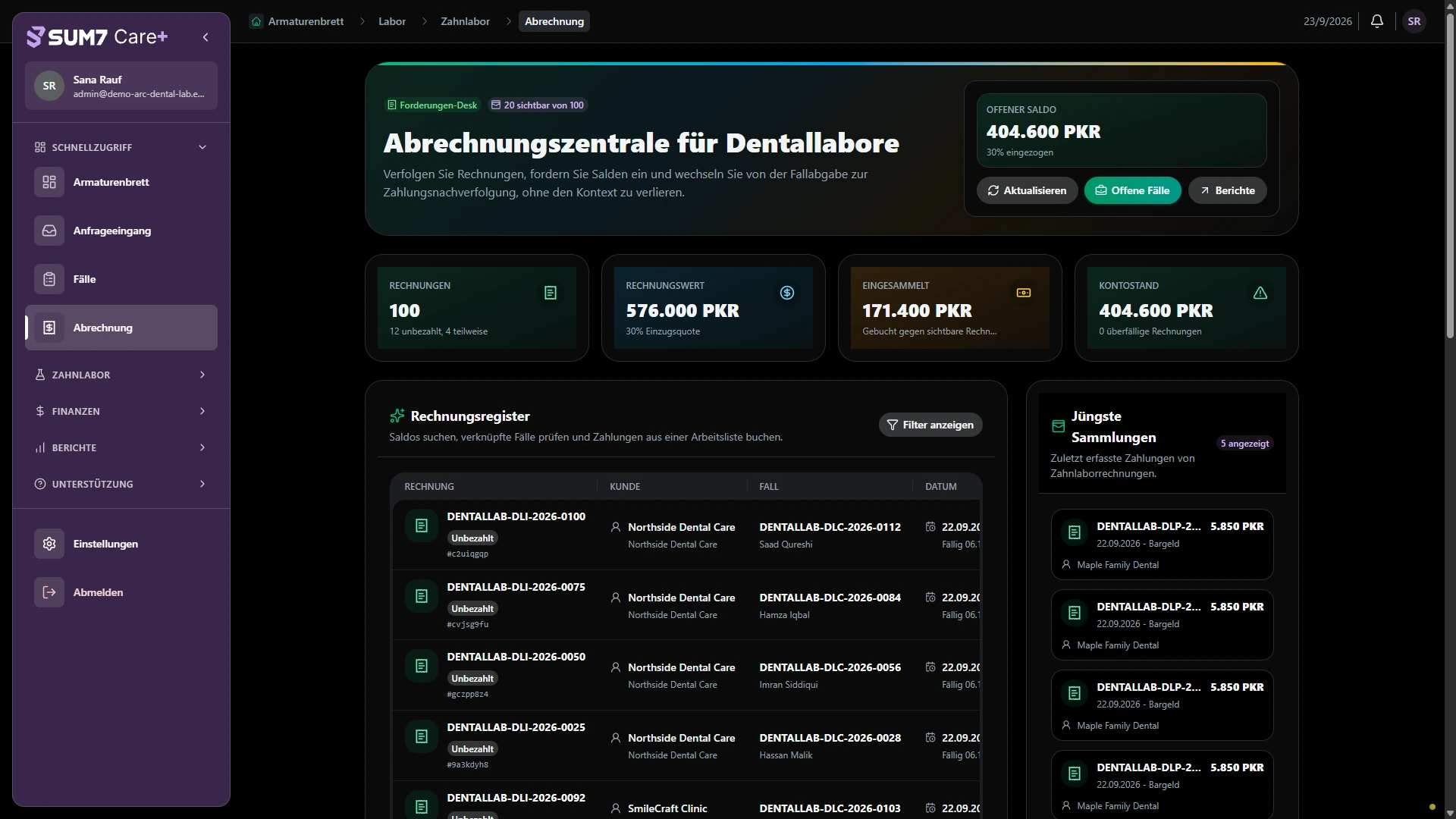
Task: Open Abrechnung in the sidebar
Action: 121,328
